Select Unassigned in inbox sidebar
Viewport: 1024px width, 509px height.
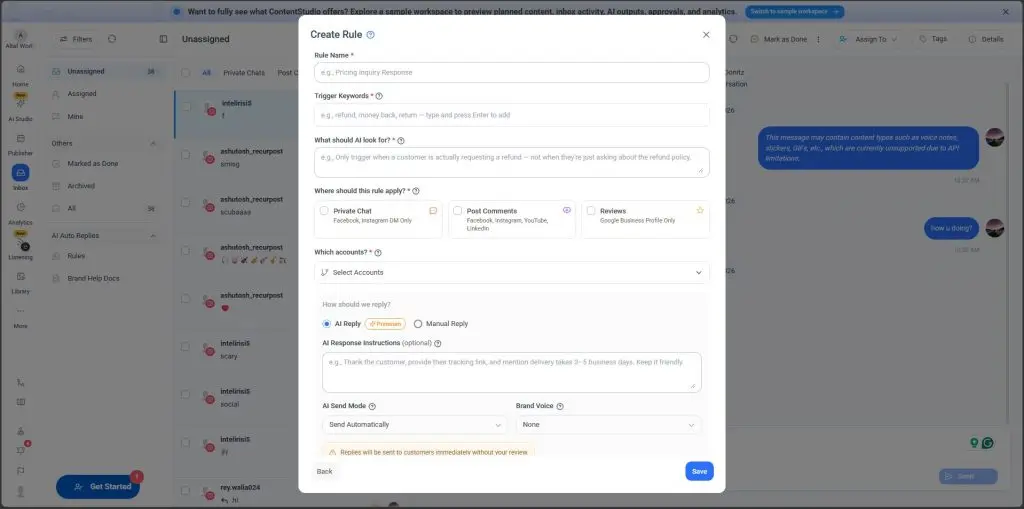pos(104,72)
